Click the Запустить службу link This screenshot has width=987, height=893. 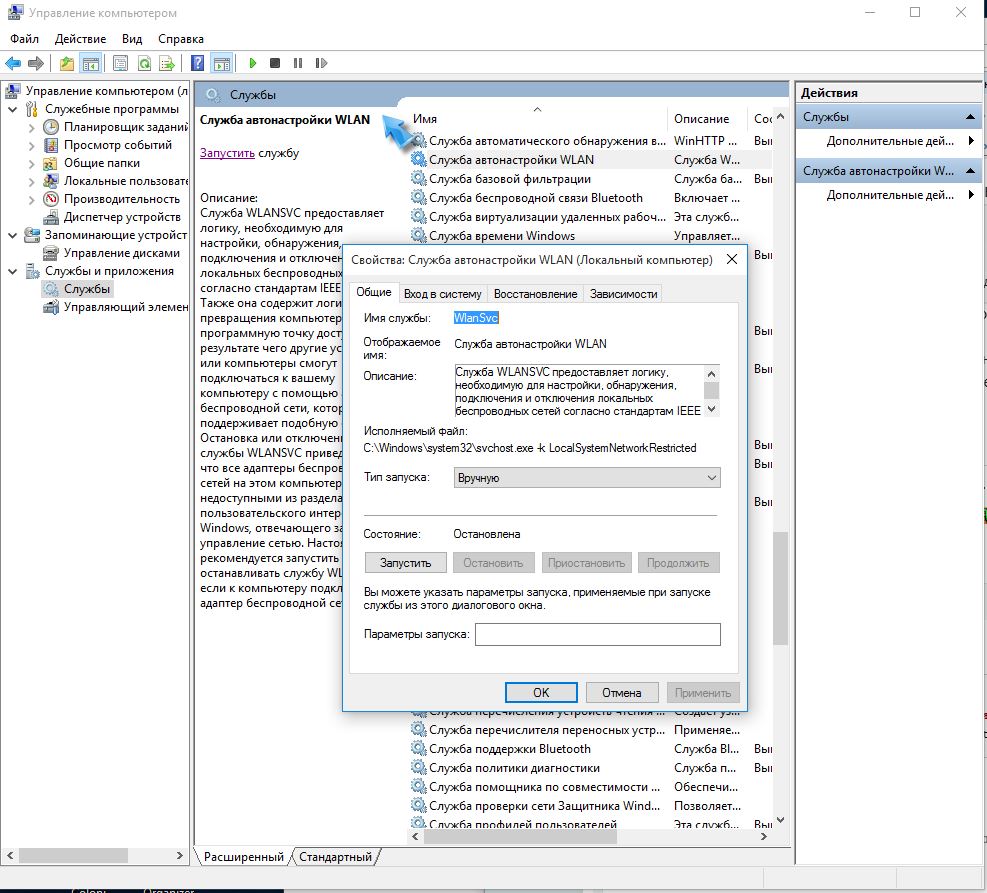click(x=227, y=153)
